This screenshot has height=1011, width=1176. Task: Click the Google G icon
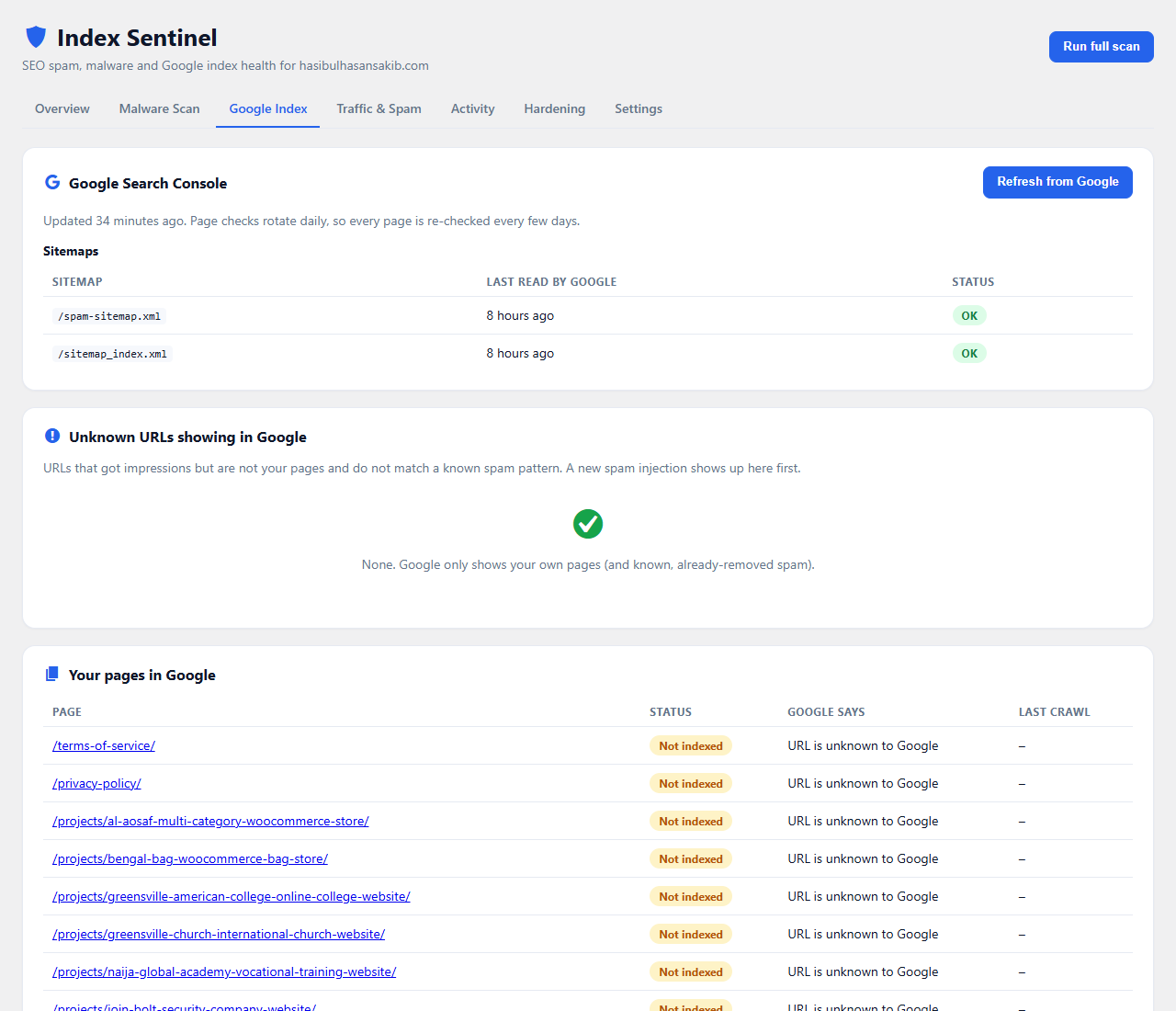click(52, 182)
